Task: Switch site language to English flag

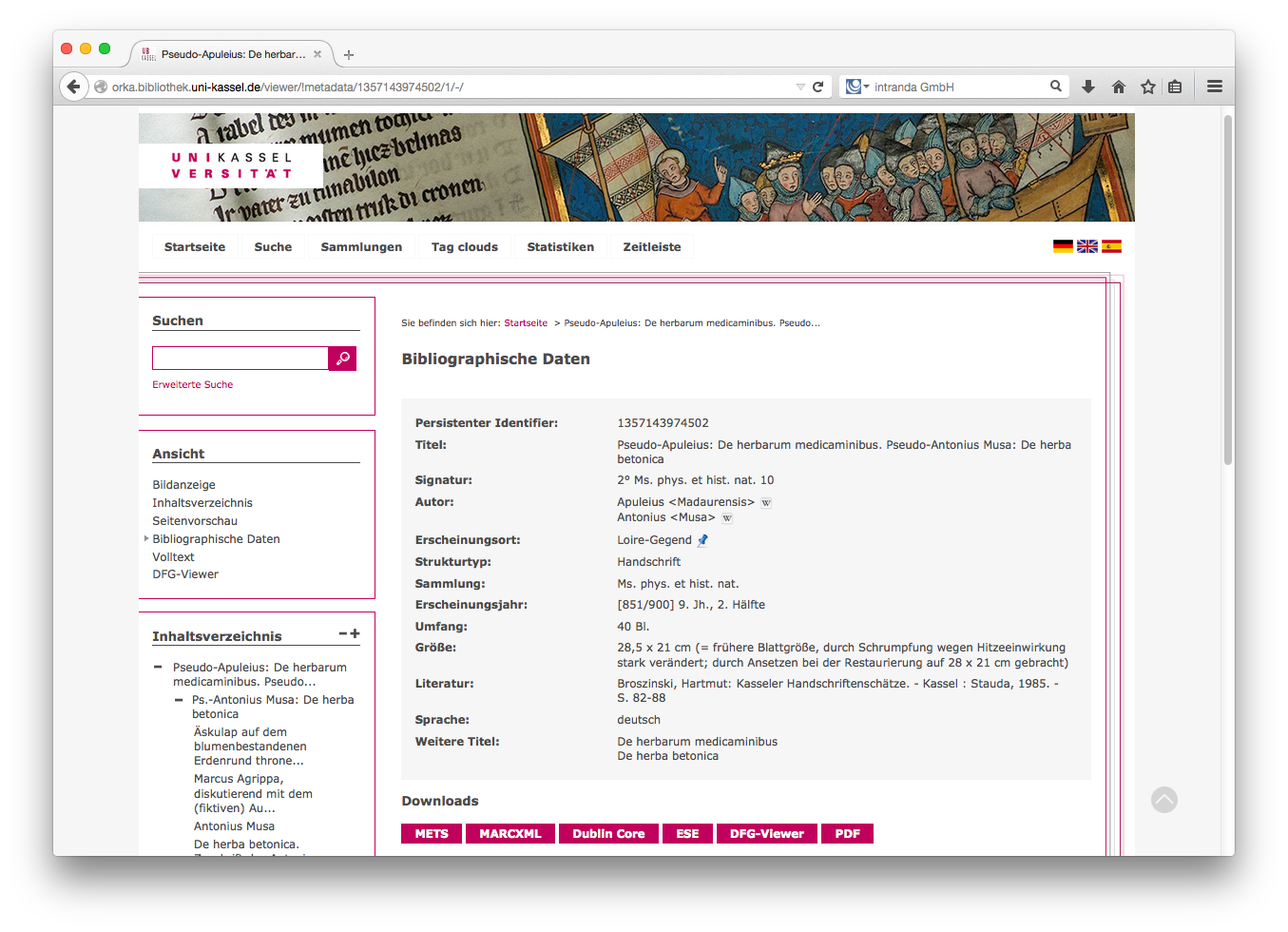Action: (1087, 246)
